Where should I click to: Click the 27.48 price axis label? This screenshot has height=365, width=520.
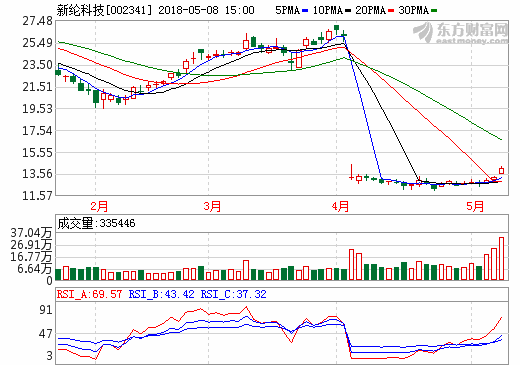(x=37, y=21)
